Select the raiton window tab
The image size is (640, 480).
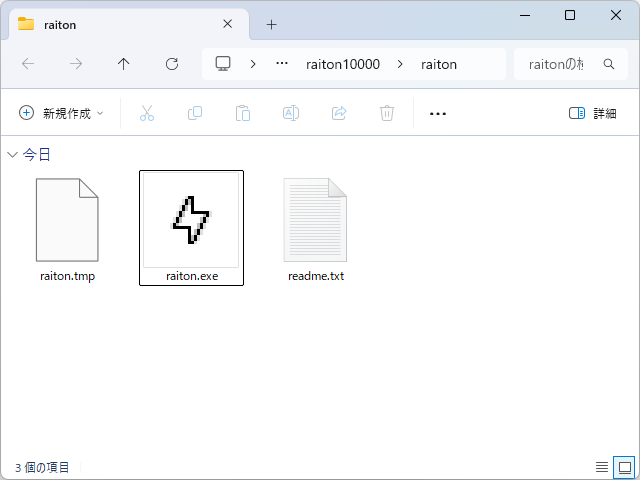(129, 24)
